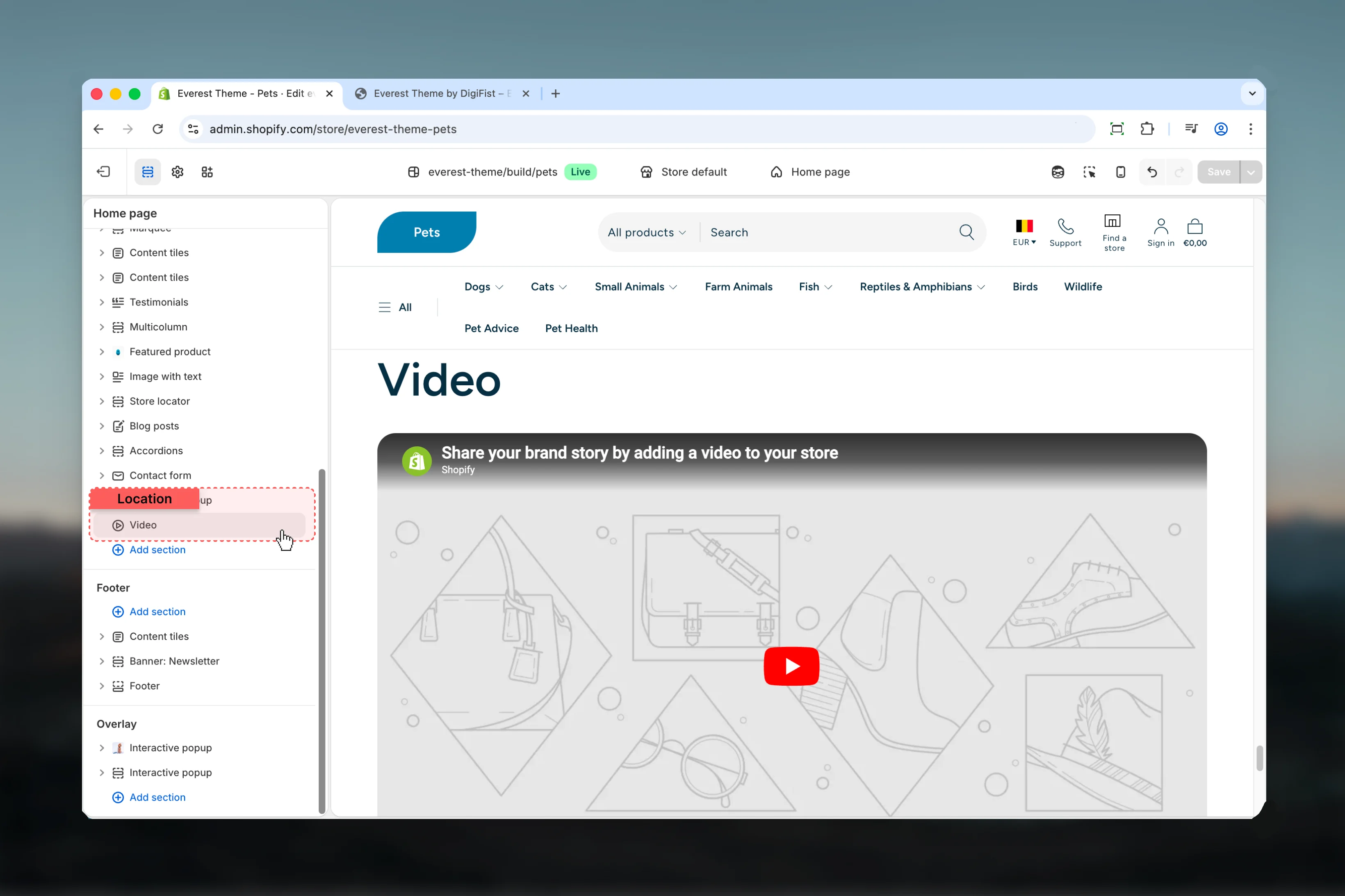Expand the Featured product section
Screen dimensions: 1345x896
tap(102, 352)
